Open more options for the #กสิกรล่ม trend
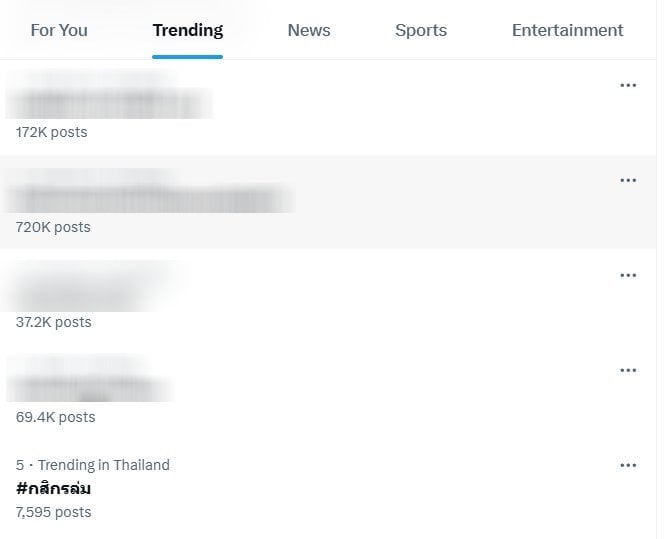Screen dimensions: 666x539 pyautogui.click(x=628, y=466)
